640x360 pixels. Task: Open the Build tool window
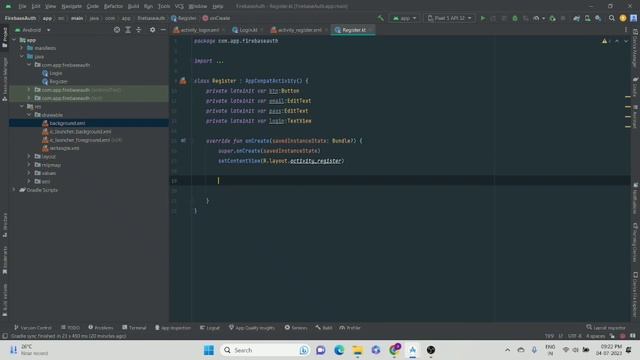(324, 328)
